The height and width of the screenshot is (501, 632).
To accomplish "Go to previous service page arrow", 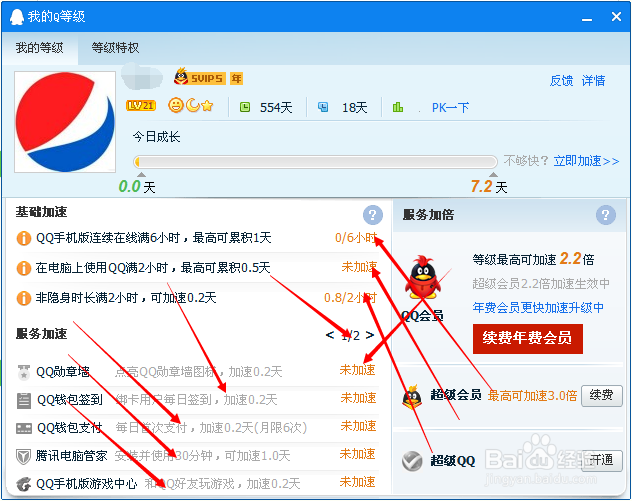I will point(330,335).
